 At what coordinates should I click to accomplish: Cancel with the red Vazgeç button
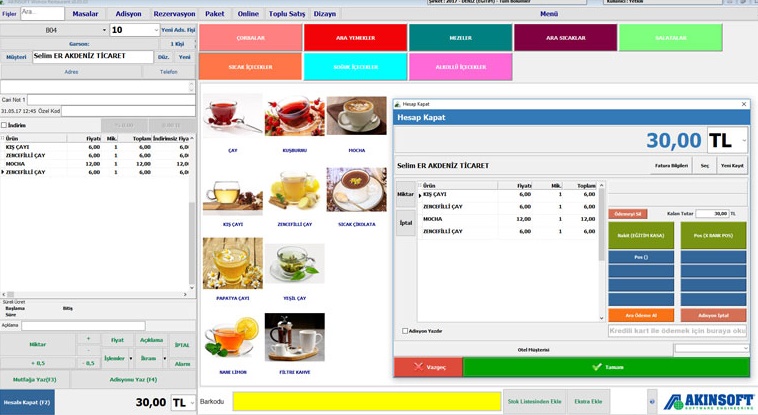[428, 367]
